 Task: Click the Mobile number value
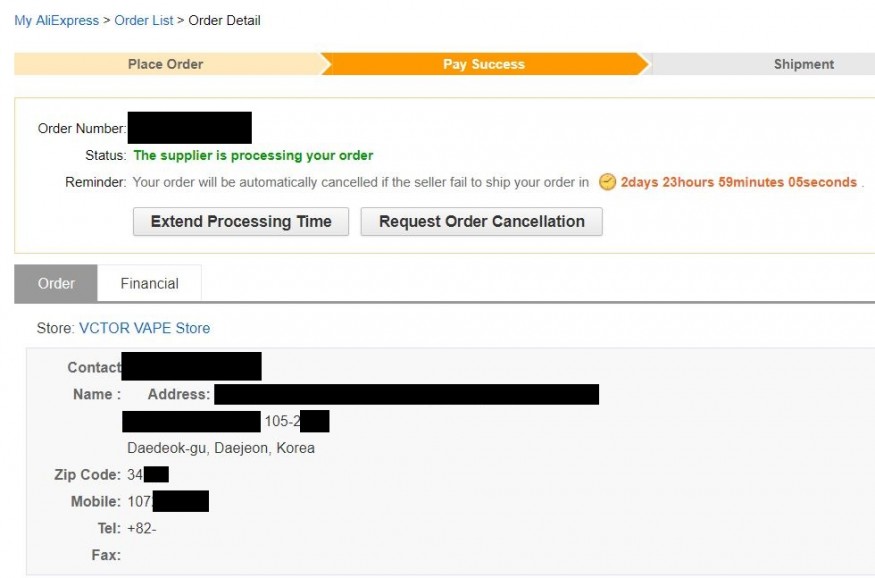(x=168, y=502)
